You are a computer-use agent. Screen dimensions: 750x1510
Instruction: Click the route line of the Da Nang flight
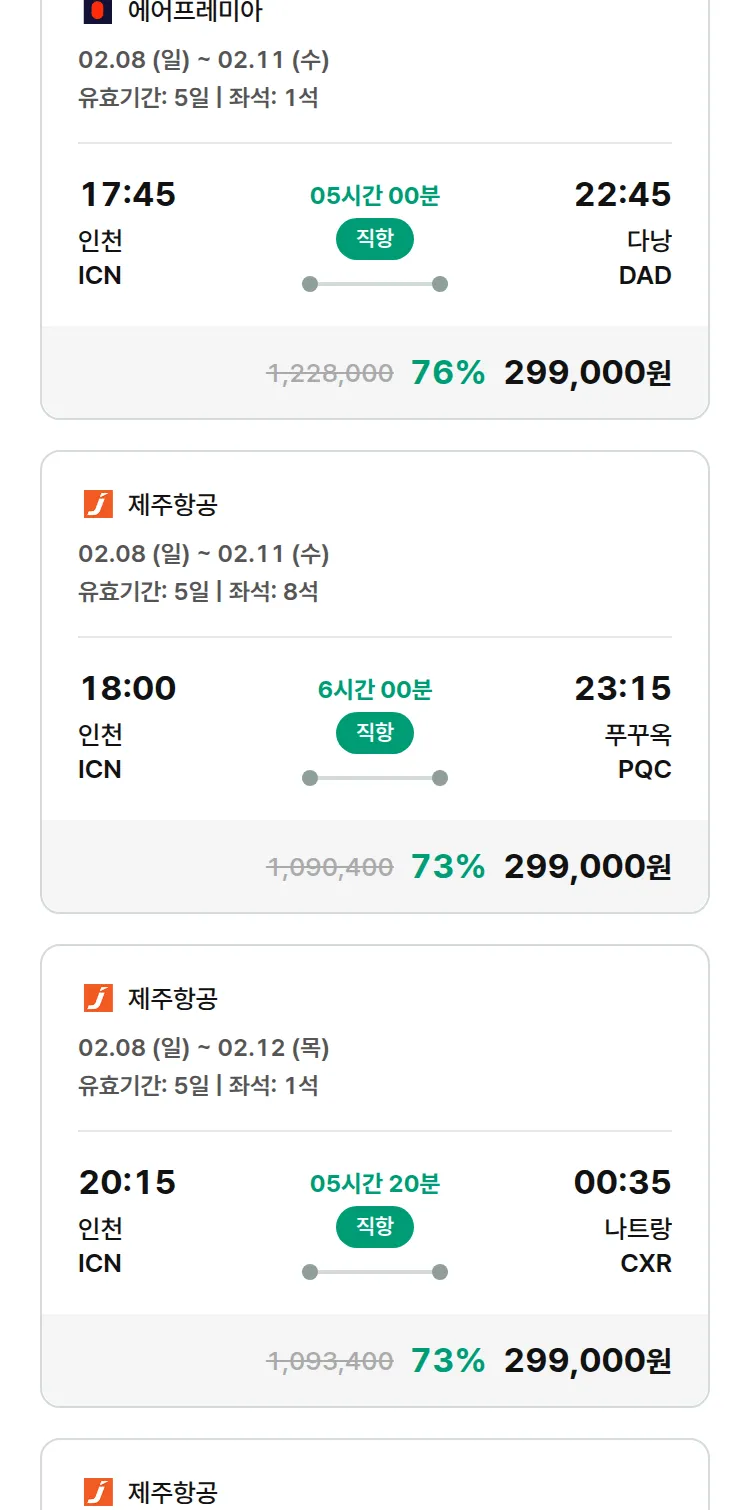[374, 284]
